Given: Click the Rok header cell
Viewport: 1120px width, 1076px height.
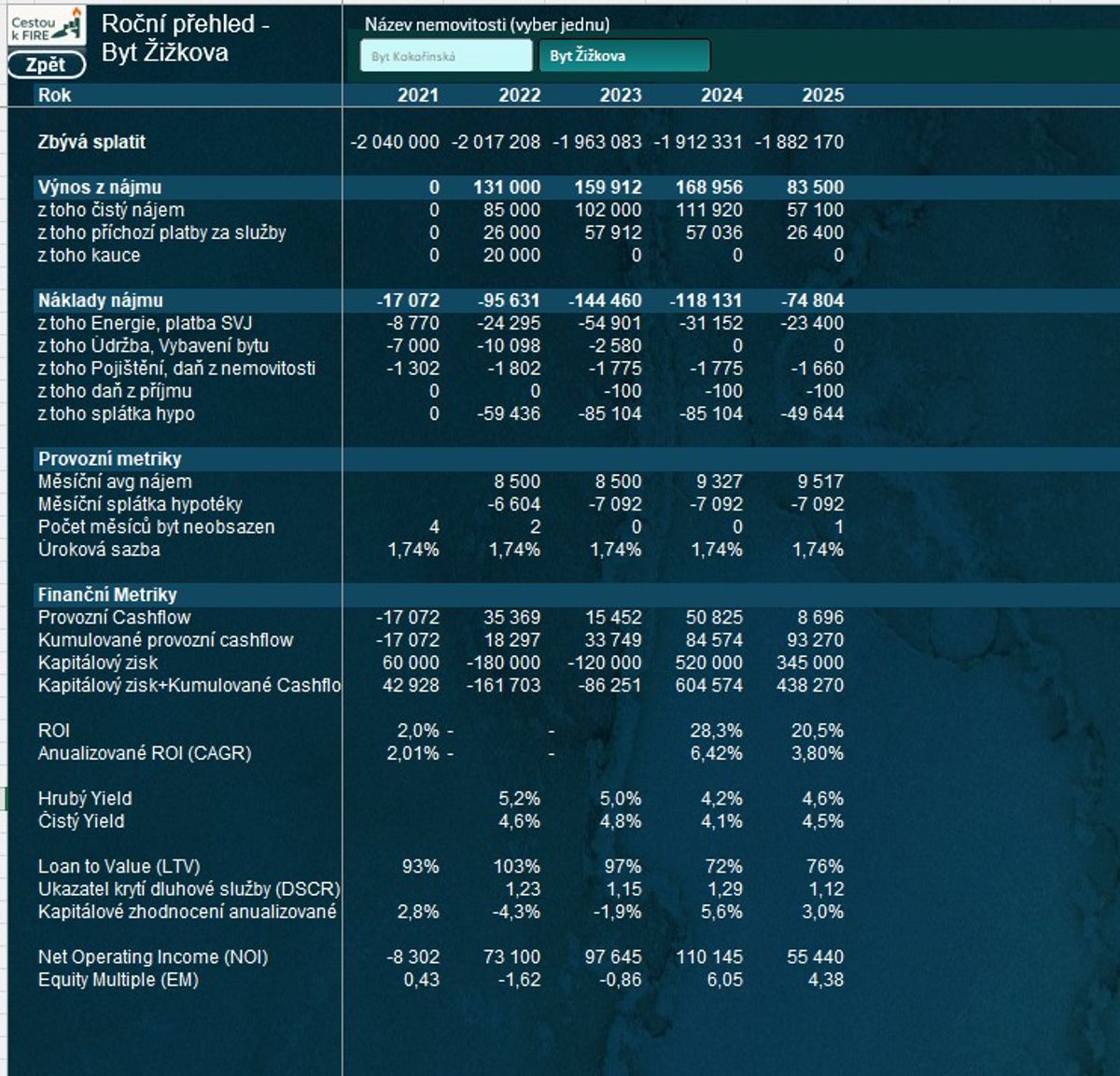Looking at the screenshot, I should tap(55, 95).
